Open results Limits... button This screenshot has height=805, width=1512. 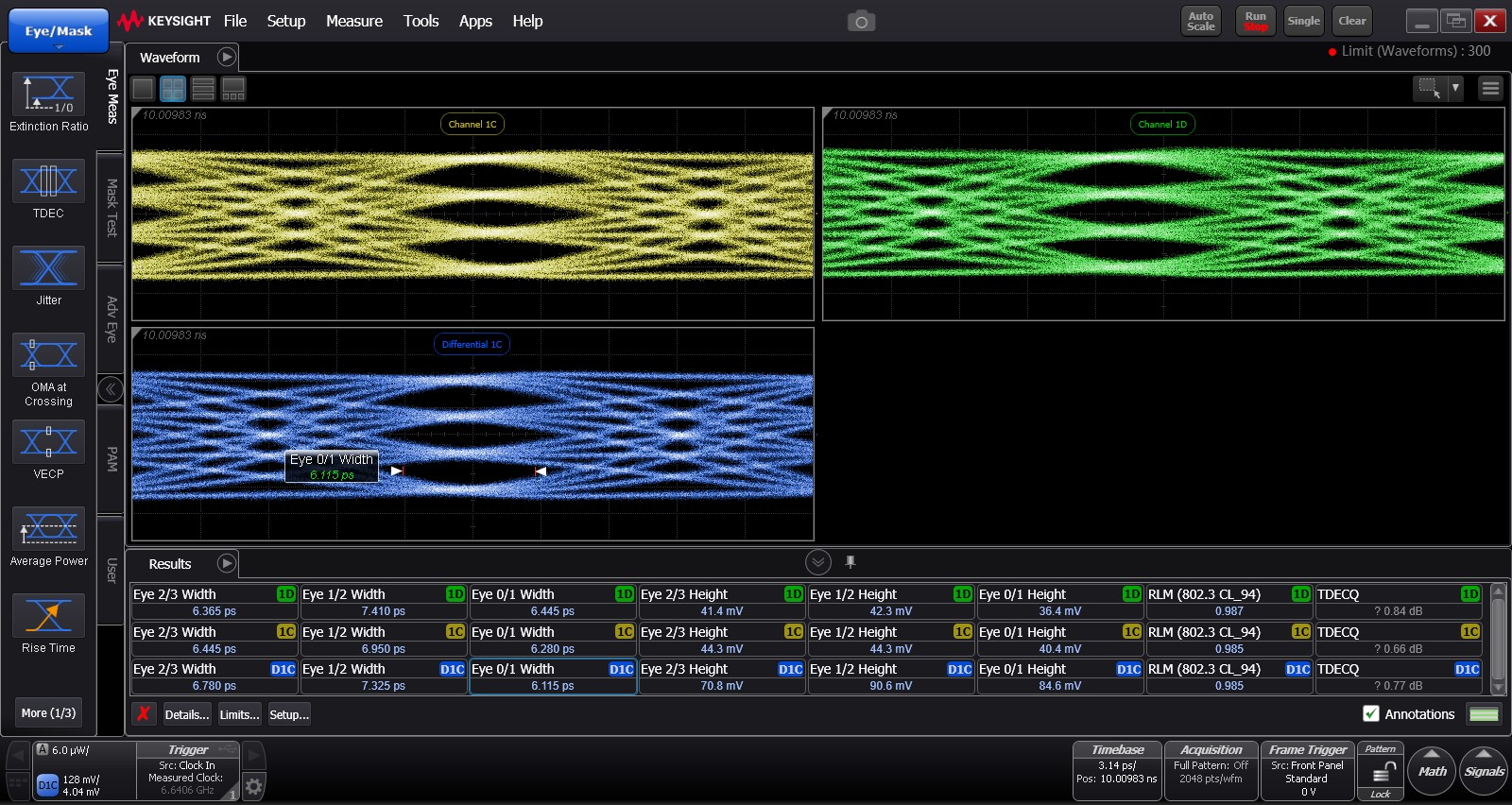point(239,714)
